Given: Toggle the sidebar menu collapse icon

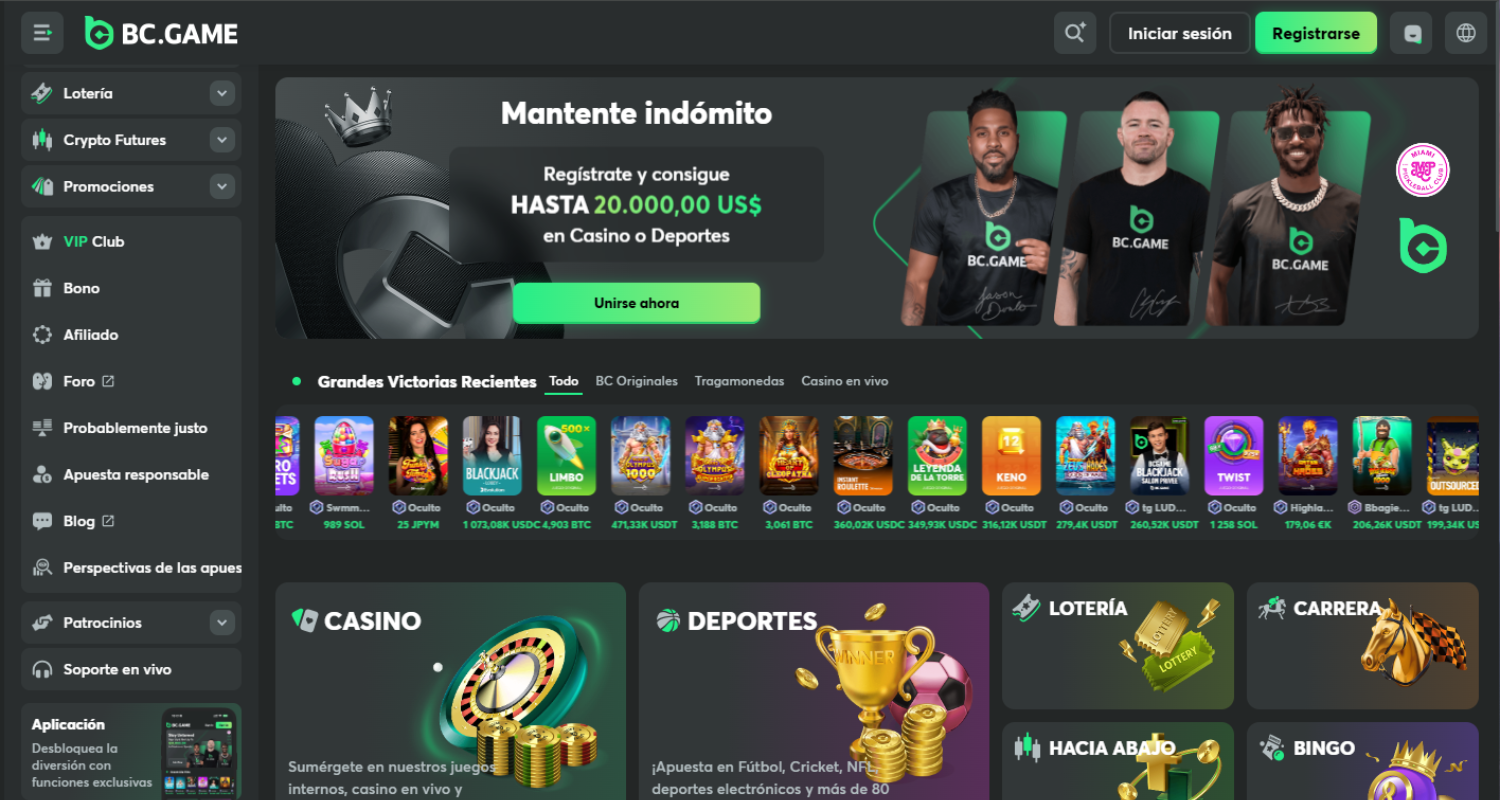Looking at the screenshot, I should pyautogui.click(x=42, y=33).
